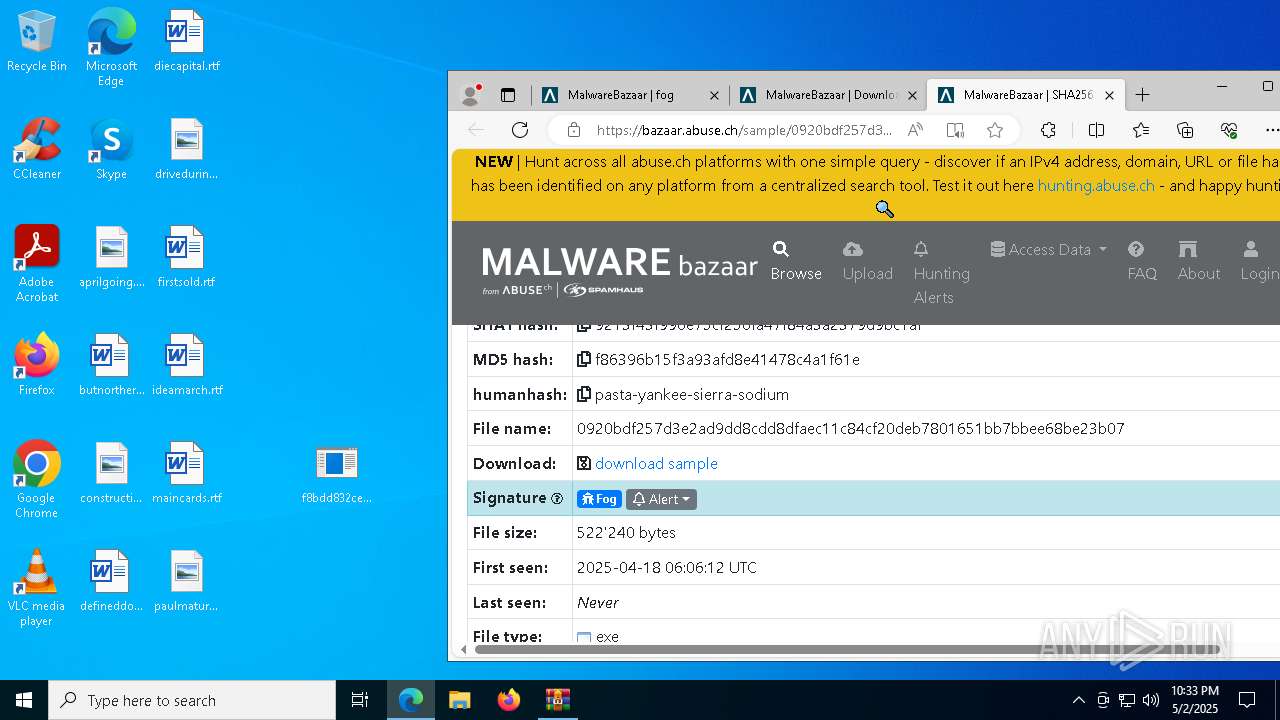Image resolution: width=1280 pixels, height=720 pixels.
Task: Open Task View on the taskbar
Action: coord(360,700)
